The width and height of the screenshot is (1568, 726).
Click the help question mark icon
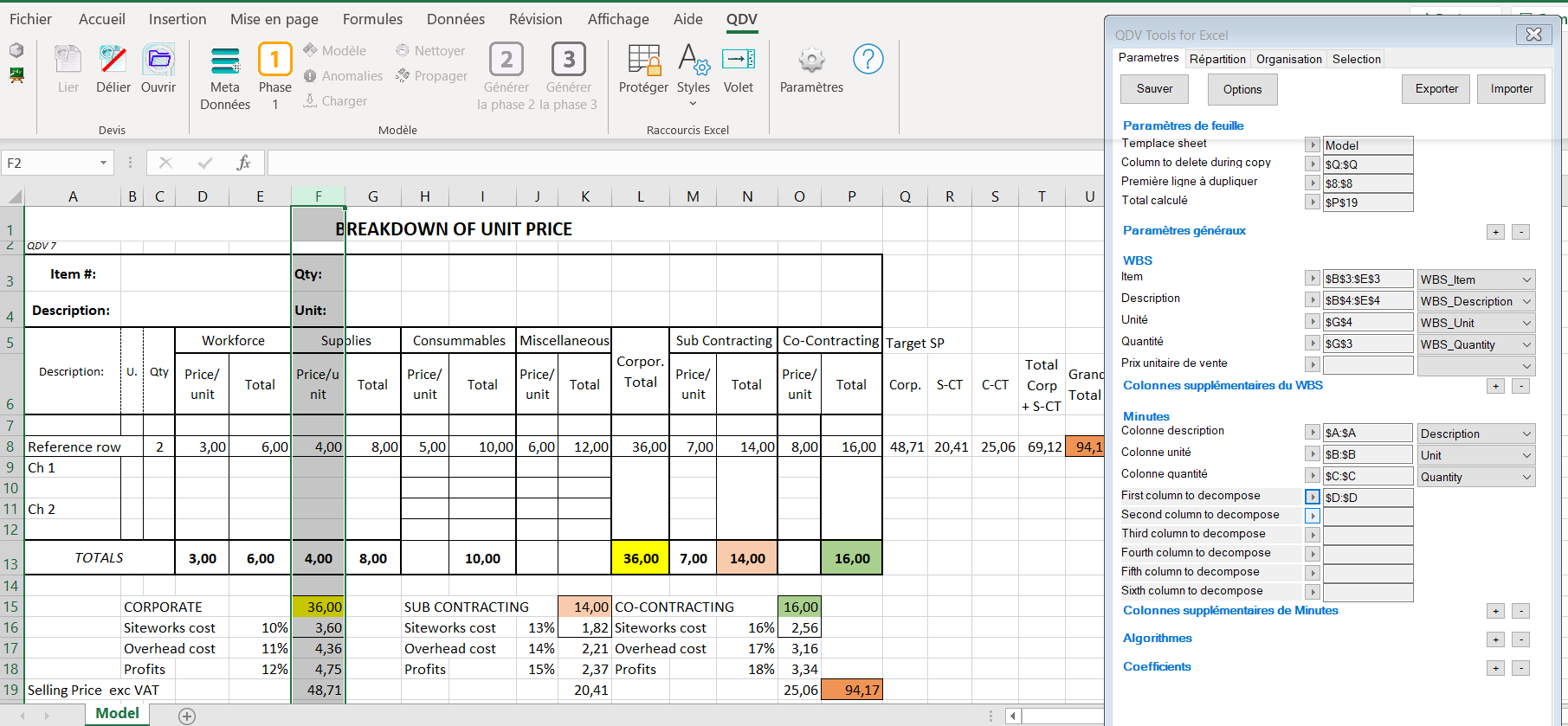[x=868, y=60]
